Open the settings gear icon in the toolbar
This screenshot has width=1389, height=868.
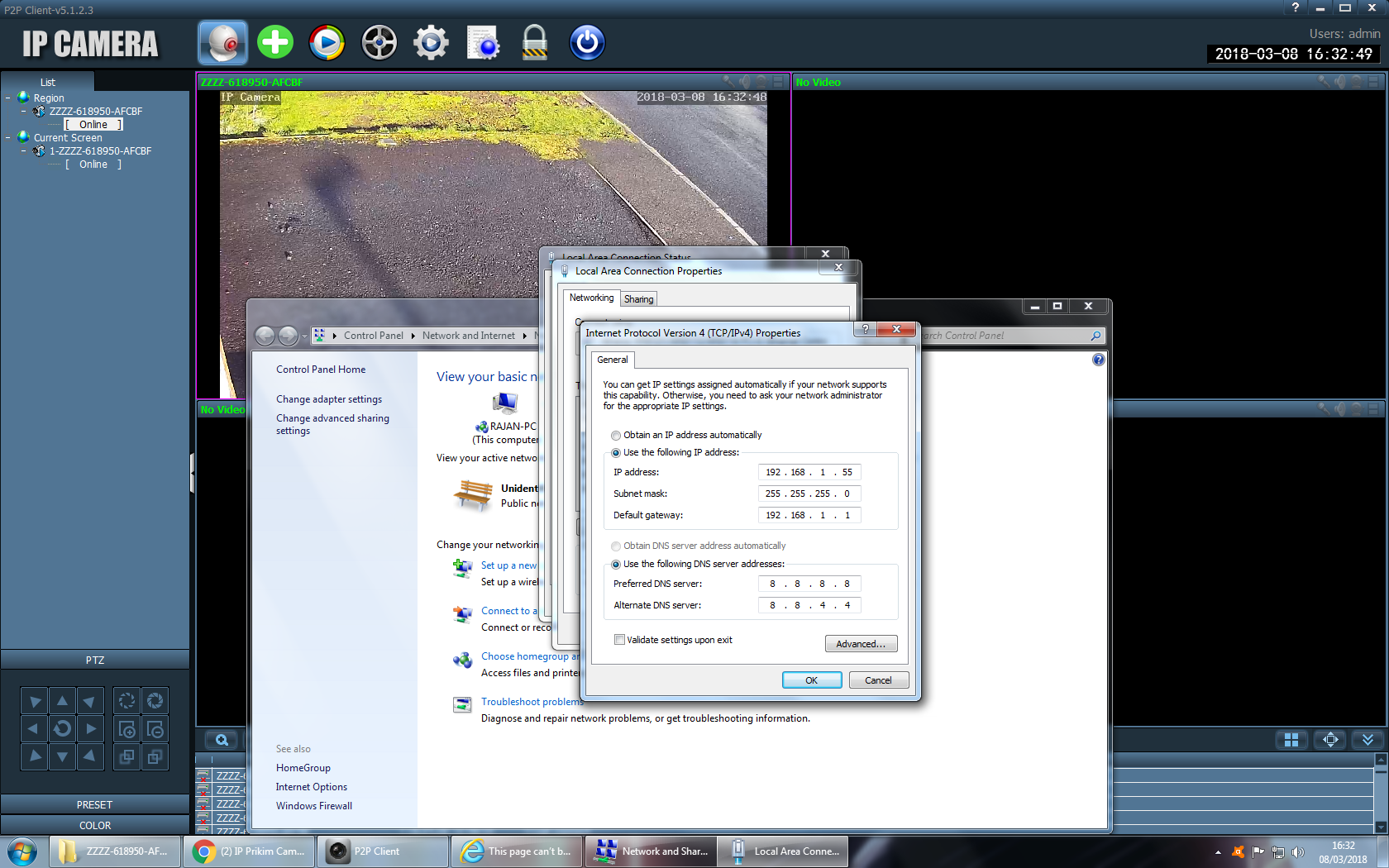point(431,42)
